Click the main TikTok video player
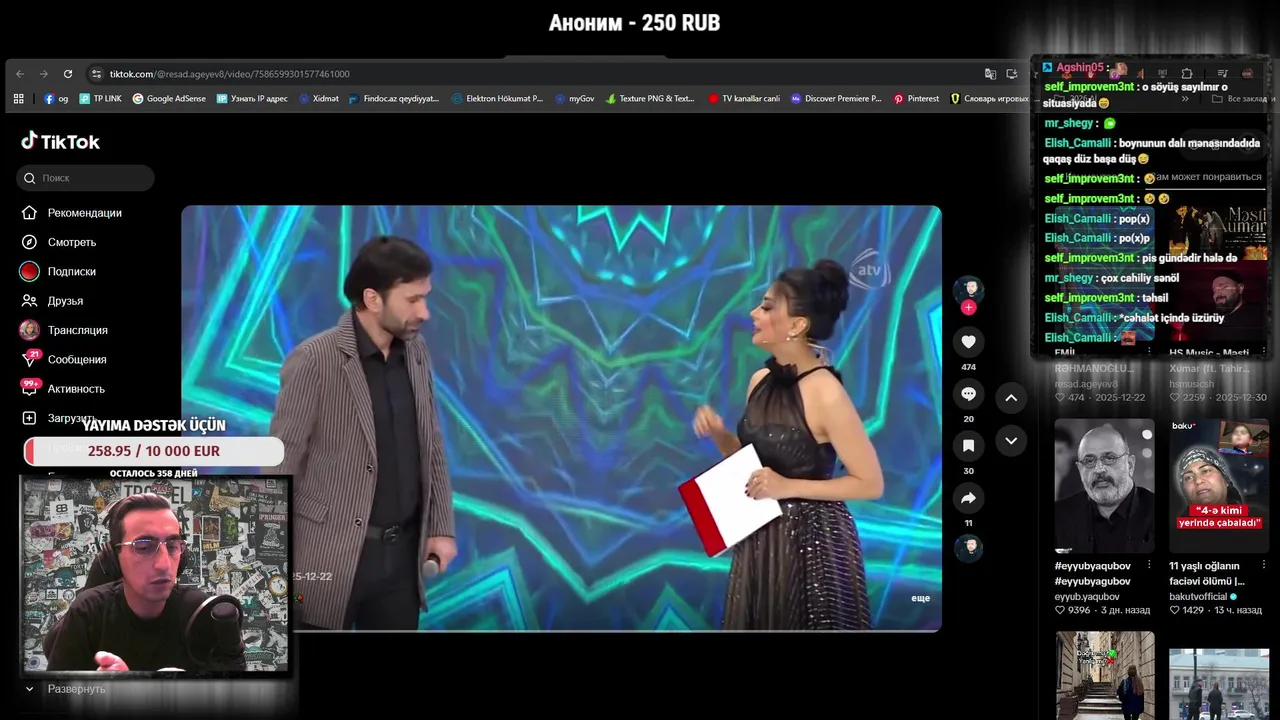The width and height of the screenshot is (1280, 720). click(x=561, y=418)
